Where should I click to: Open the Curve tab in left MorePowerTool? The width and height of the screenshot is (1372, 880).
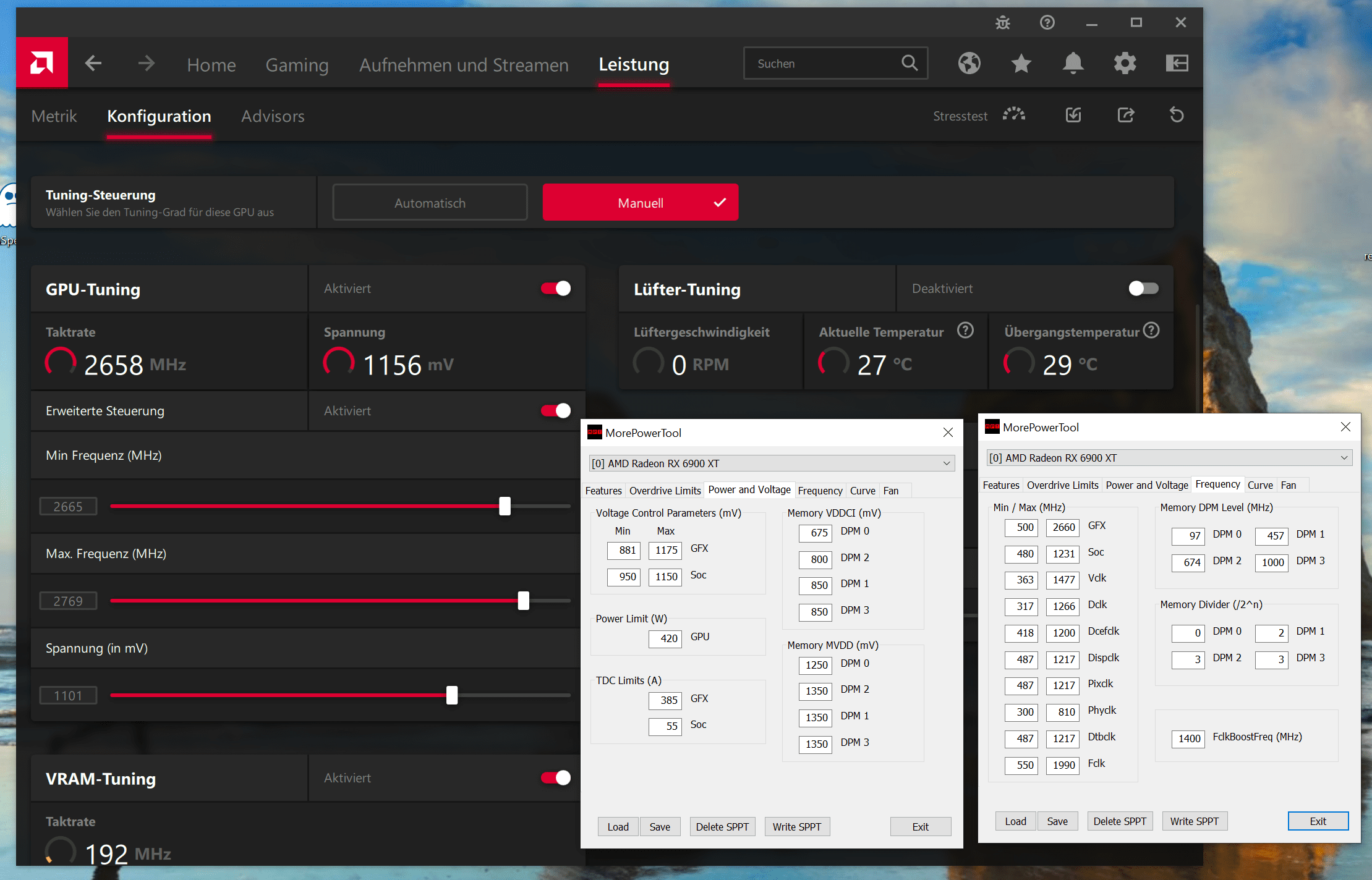[862, 491]
